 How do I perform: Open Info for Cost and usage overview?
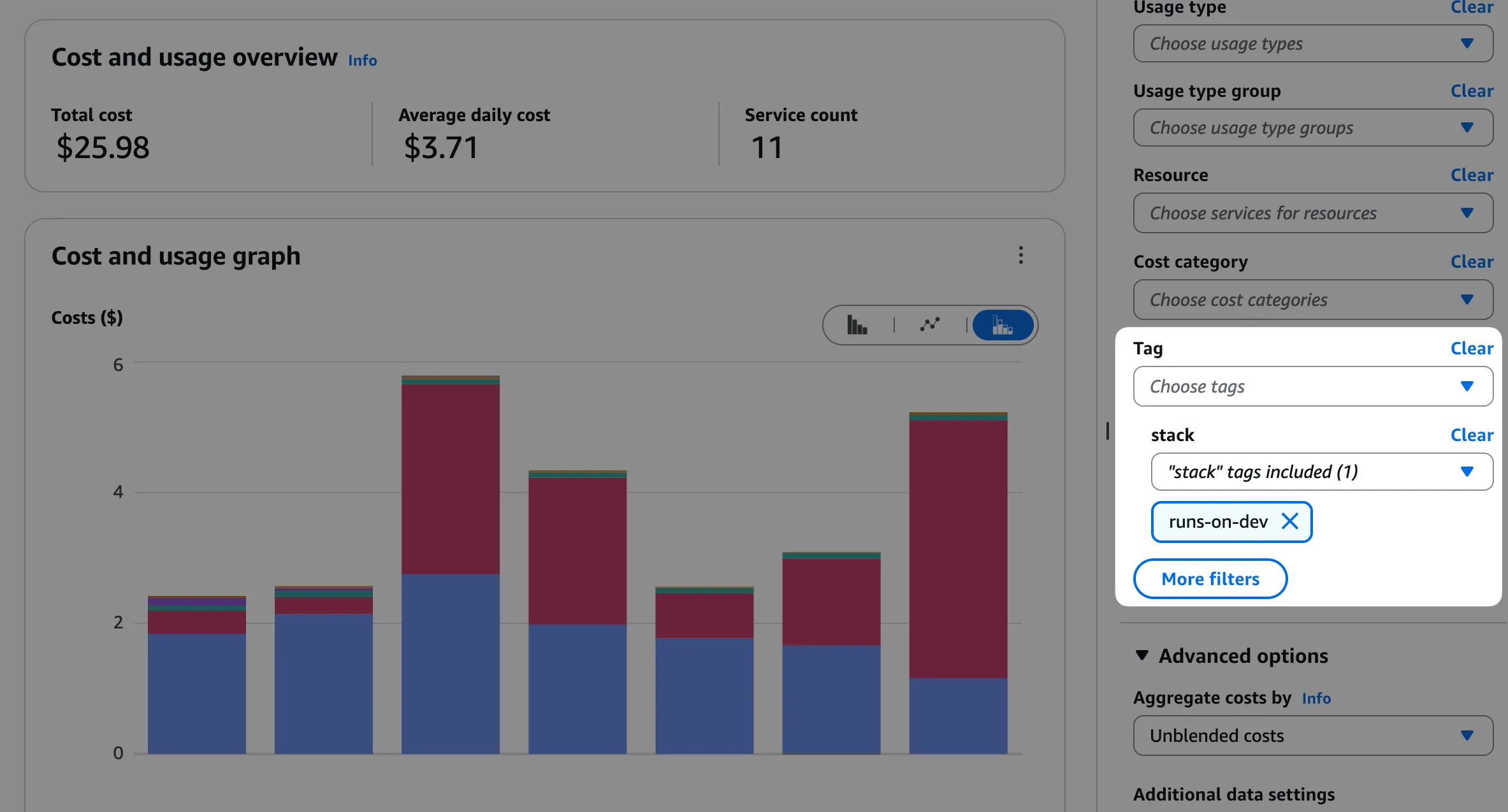(361, 60)
